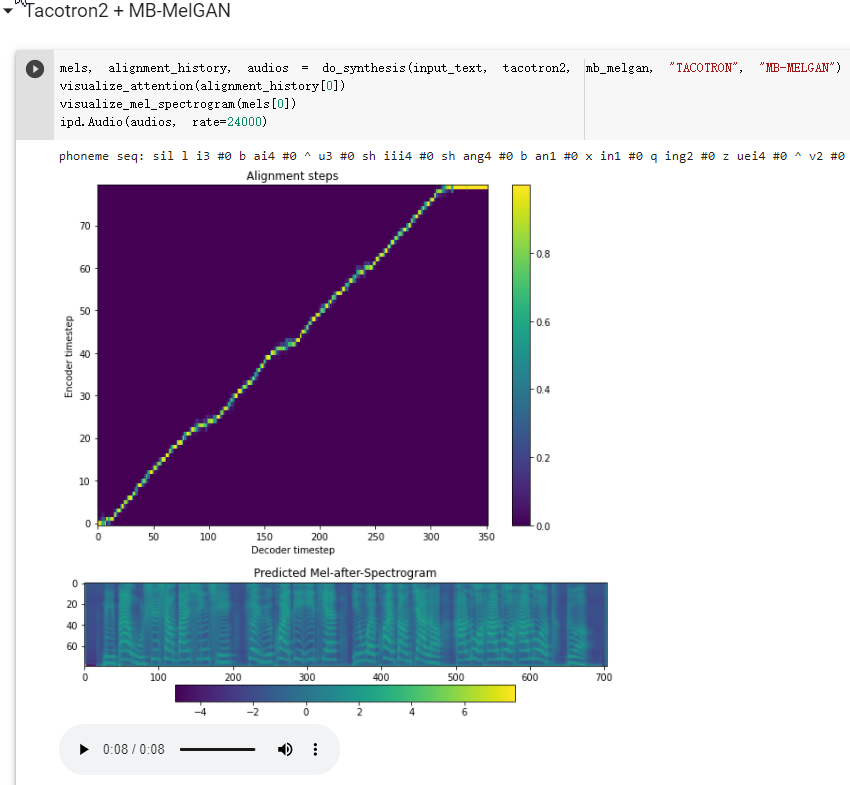The image size is (850, 785).
Task: Place cursor on the visualize_attention line
Action: [x=200, y=86]
